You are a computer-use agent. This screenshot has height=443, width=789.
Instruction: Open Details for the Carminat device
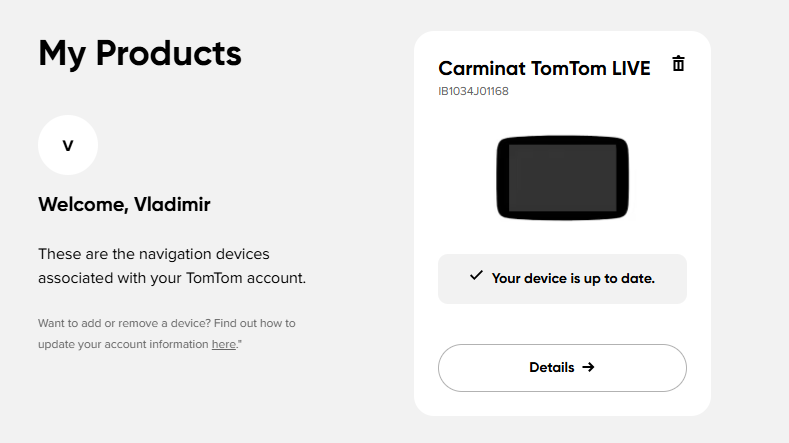562,367
